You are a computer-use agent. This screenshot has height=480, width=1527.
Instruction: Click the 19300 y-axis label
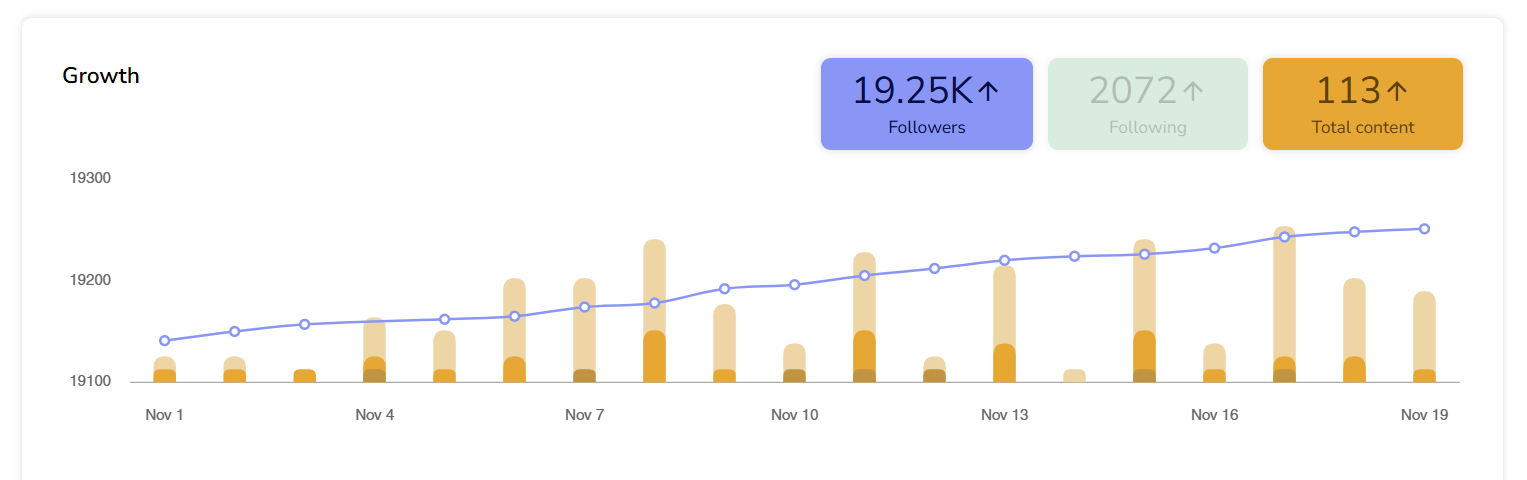point(90,178)
